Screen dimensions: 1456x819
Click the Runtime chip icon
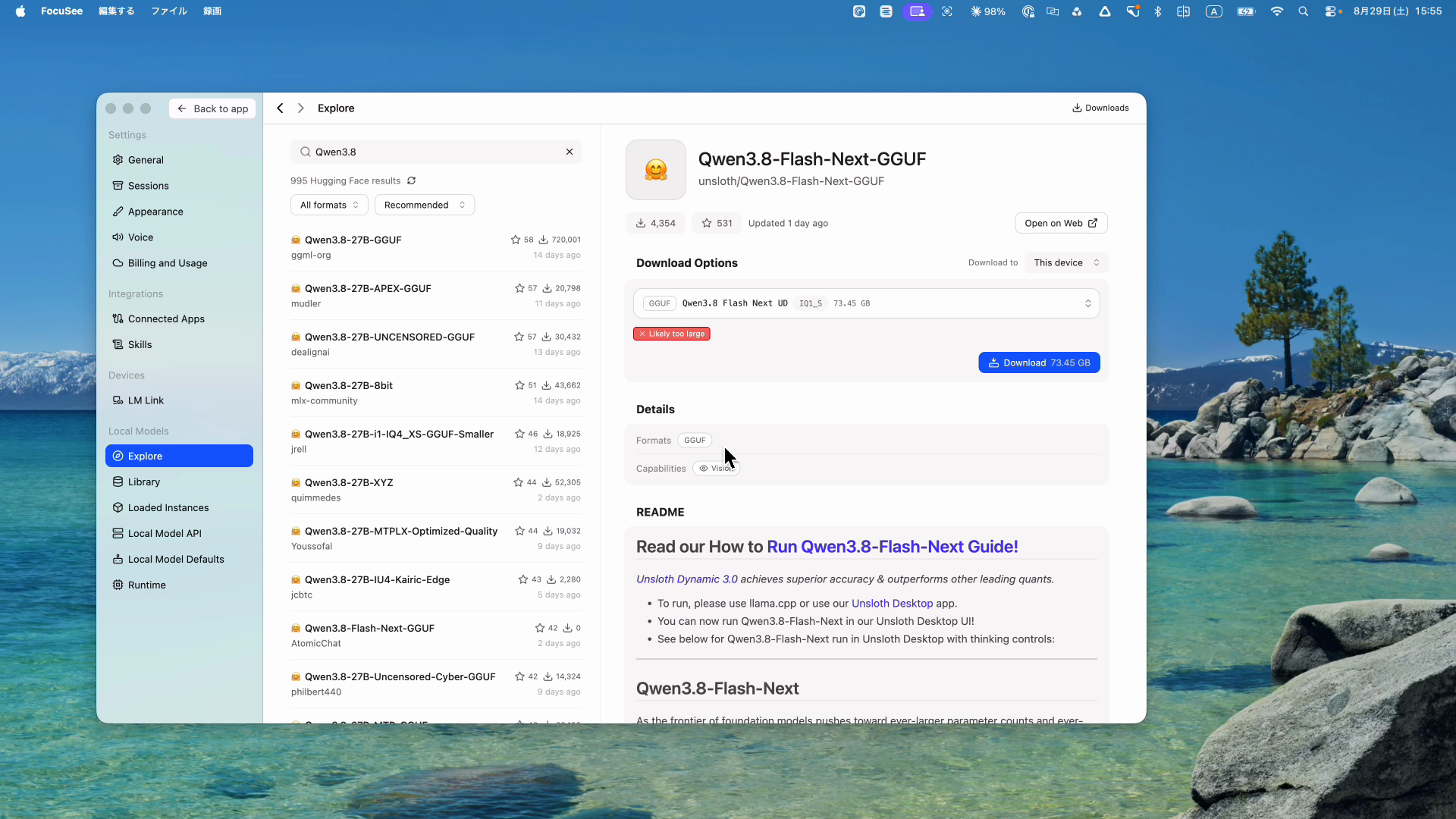[x=118, y=585]
